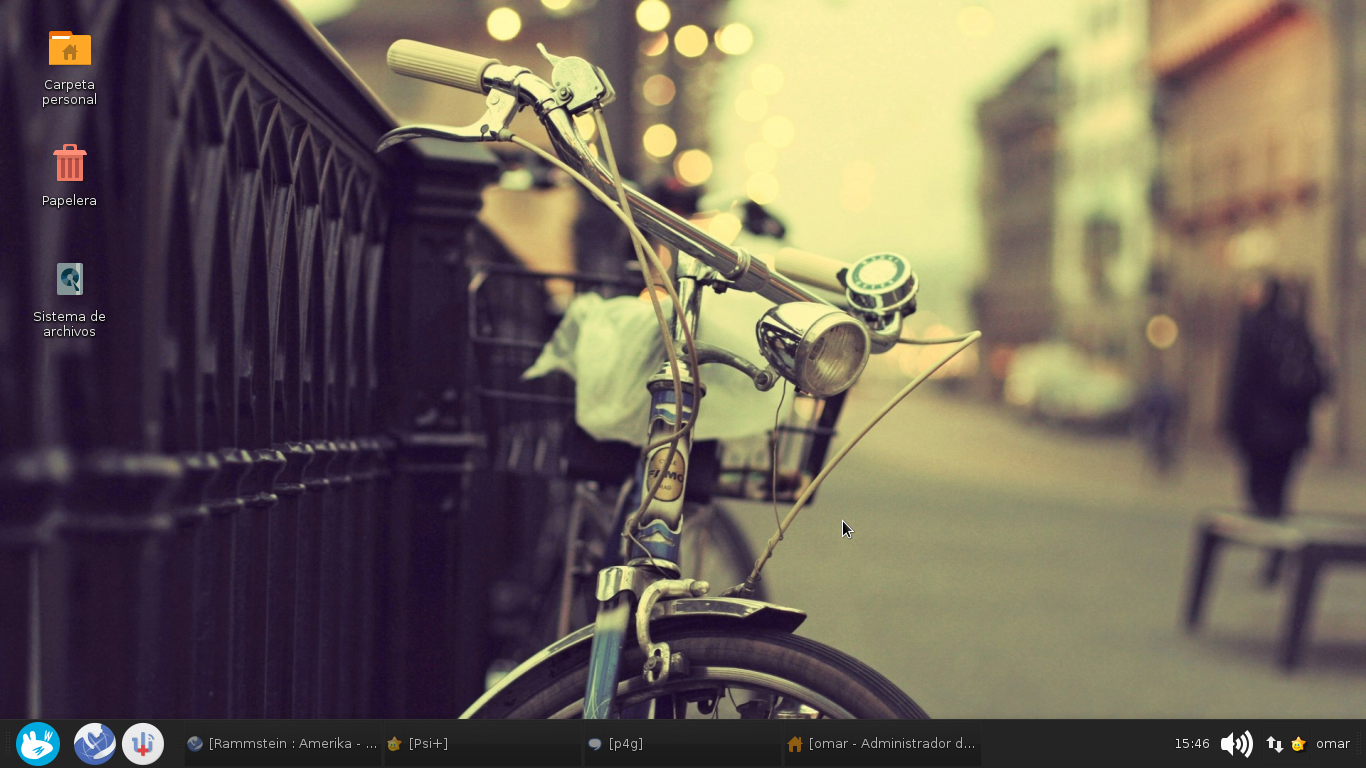
Task: Click the Psi+ star tray icon
Action: (x=1298, y=744)
